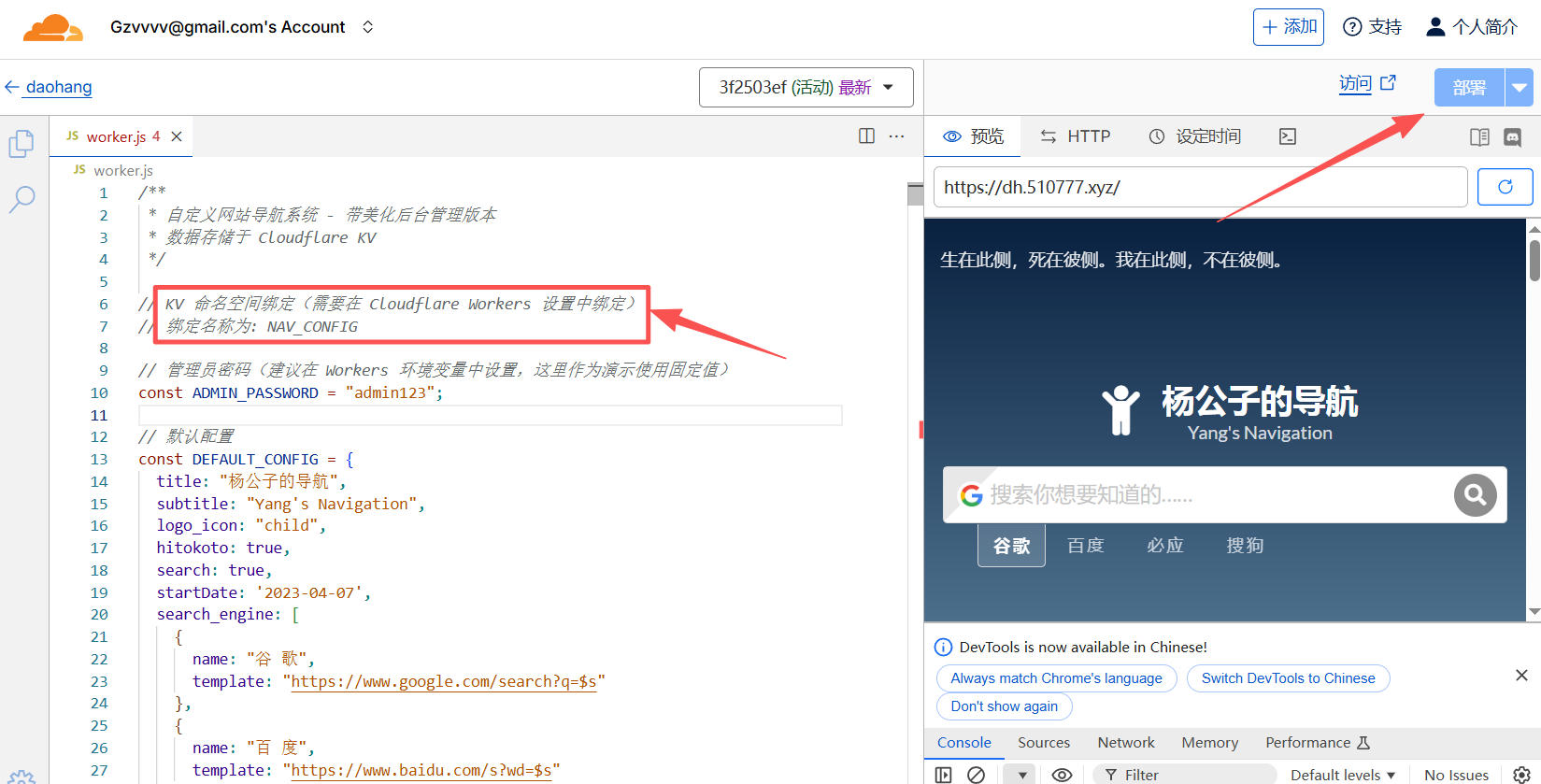Click the preview URL address field
This screenshot has height=784, width=1541.
tap(1200, 187)
